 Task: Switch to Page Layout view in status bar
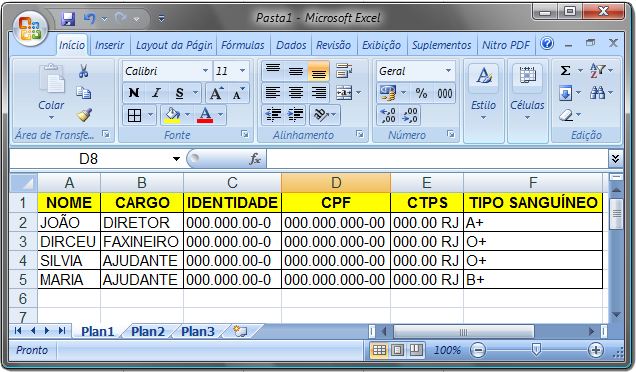coord(398,350)
